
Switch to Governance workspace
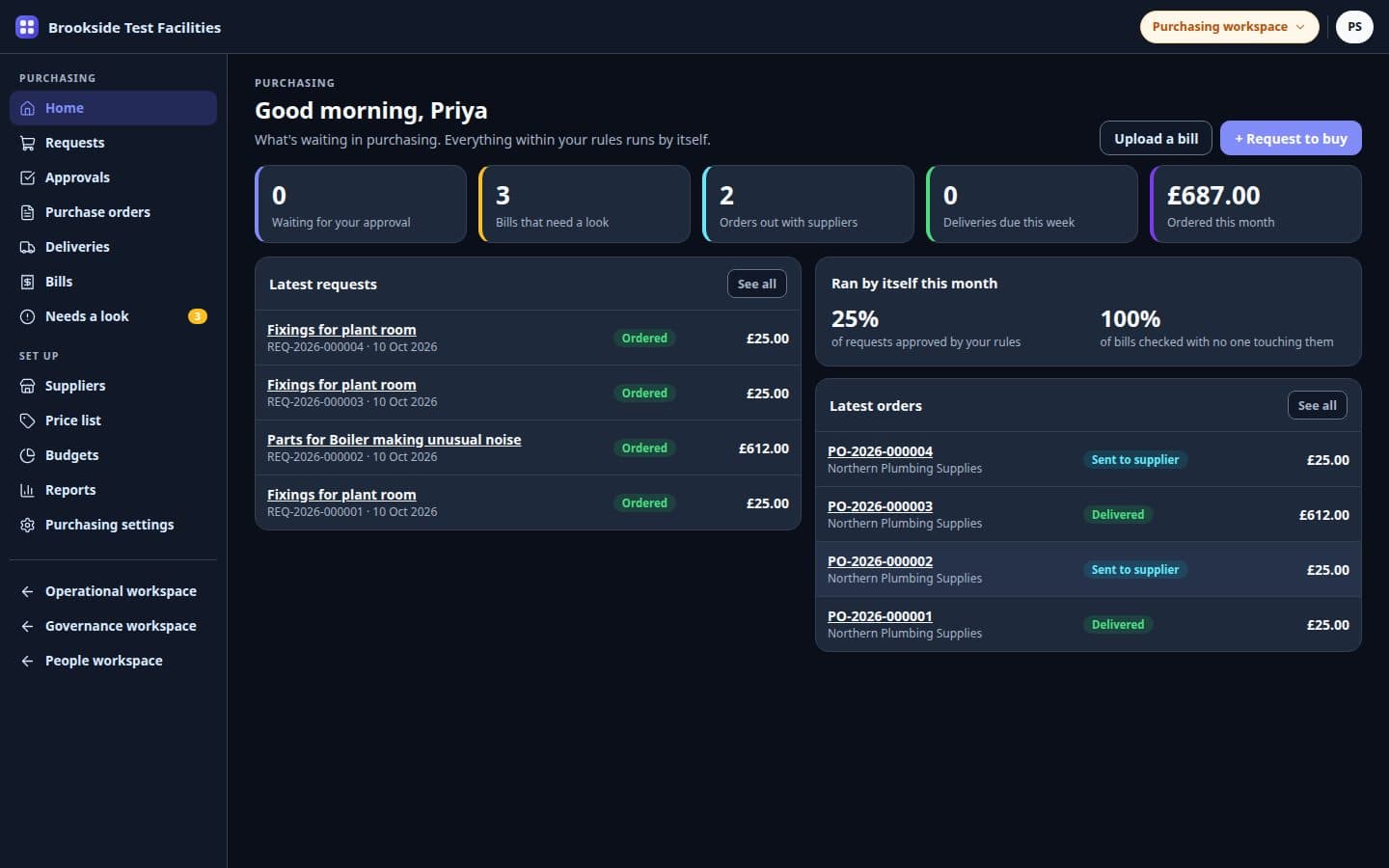(113, 626)
